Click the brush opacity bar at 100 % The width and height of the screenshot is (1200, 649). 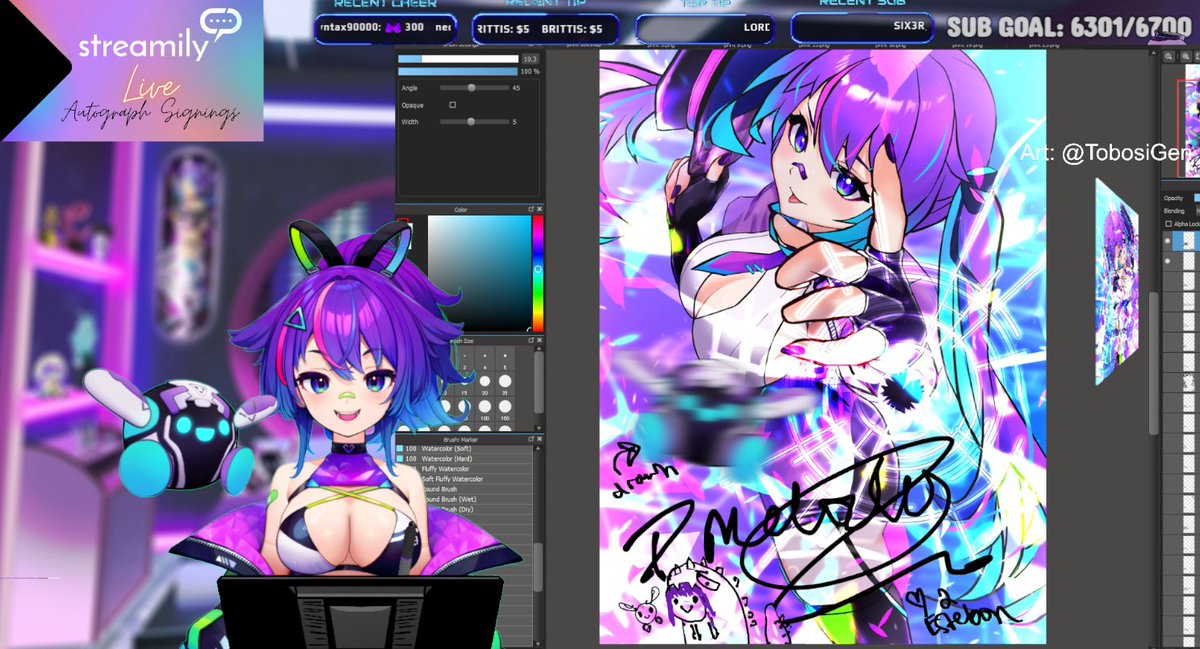click(x=458, y=72)
